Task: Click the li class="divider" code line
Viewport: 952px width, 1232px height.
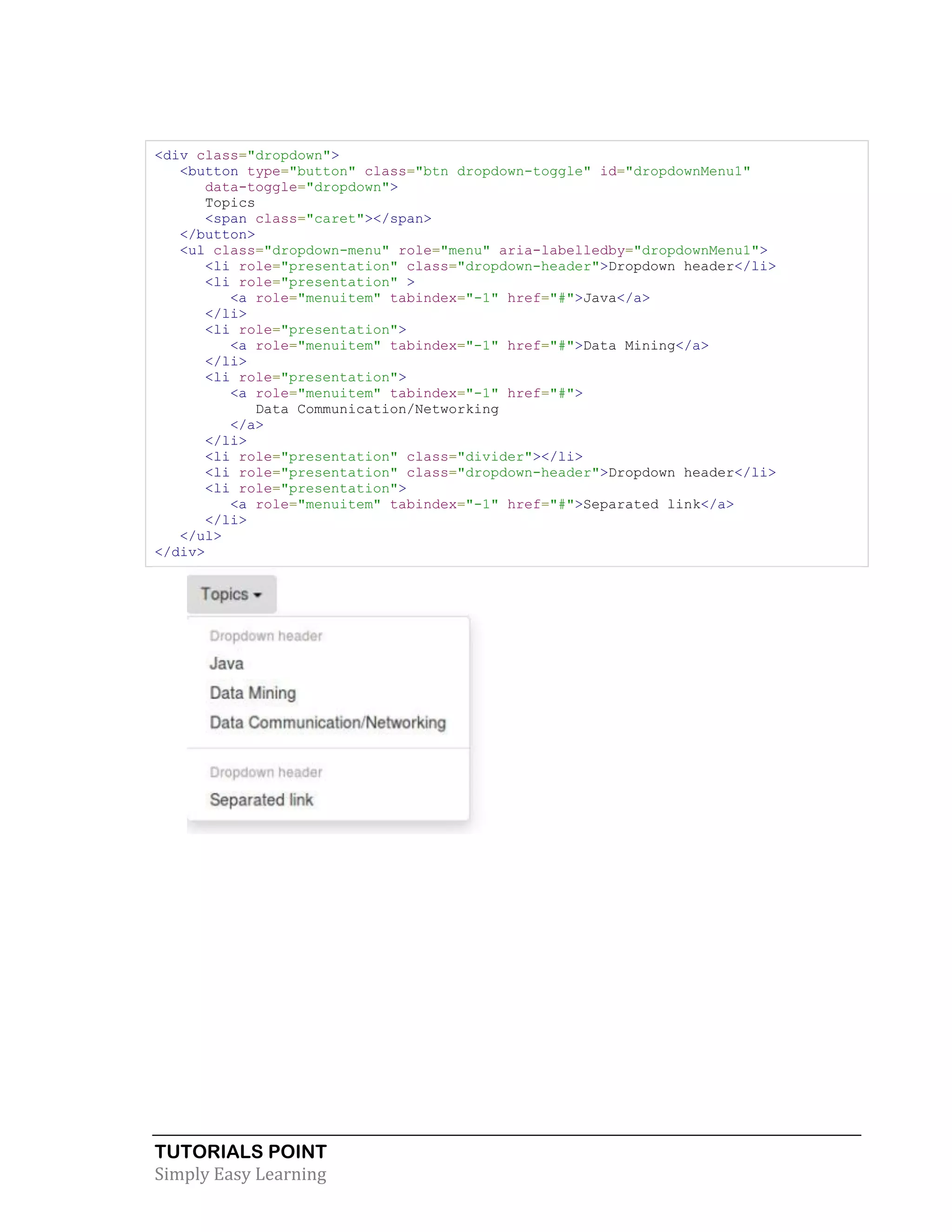Action: [x=394, y=457]
